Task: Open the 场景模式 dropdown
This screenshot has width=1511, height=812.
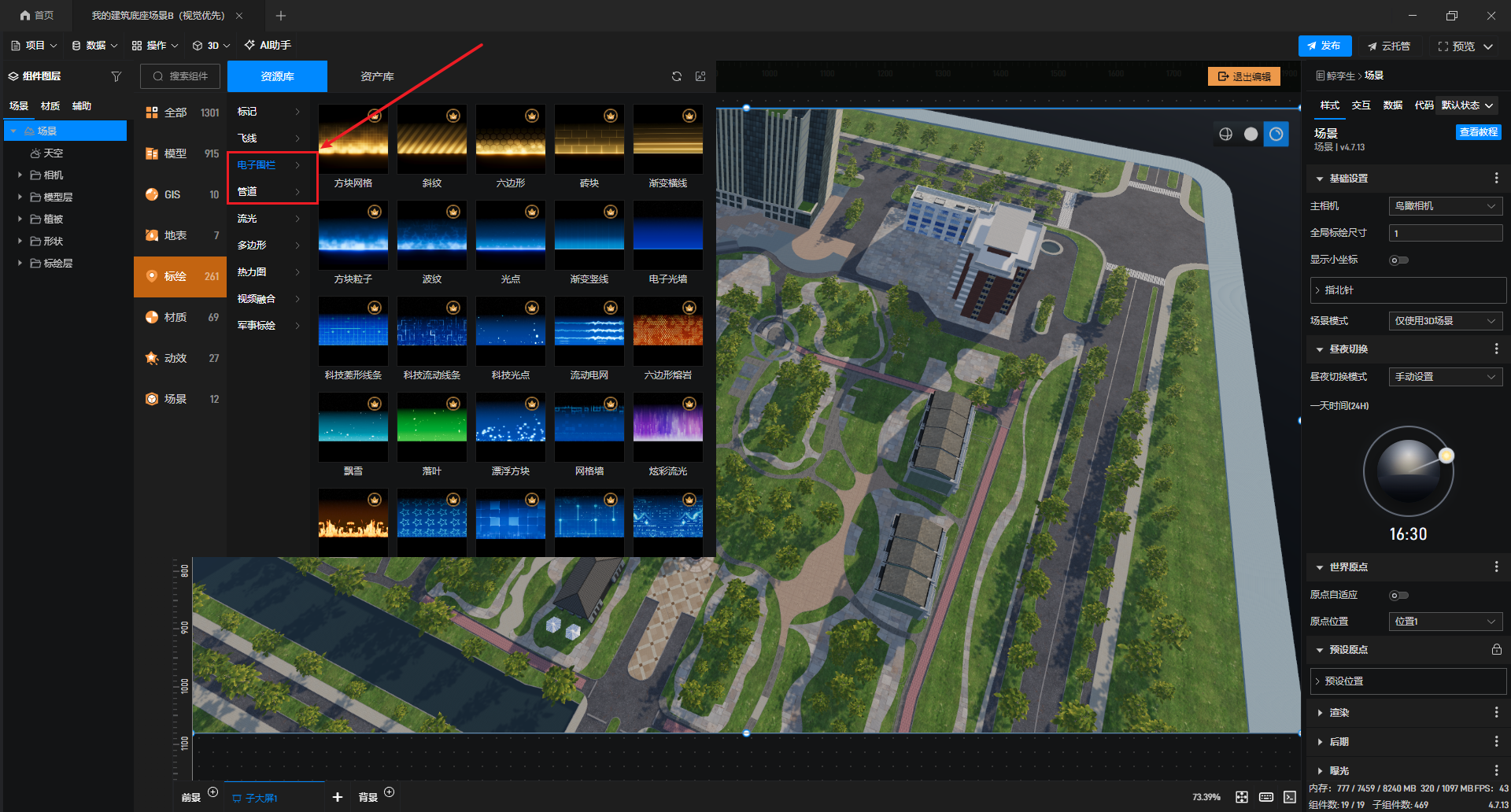Action: [1446, 321]
